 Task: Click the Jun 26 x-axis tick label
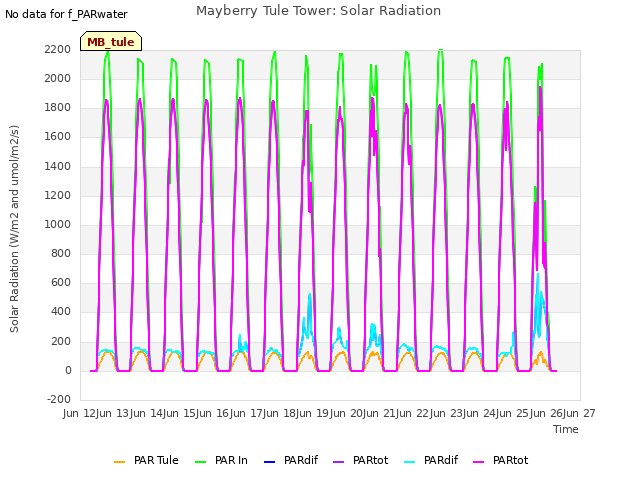click(x=544, y=413)
